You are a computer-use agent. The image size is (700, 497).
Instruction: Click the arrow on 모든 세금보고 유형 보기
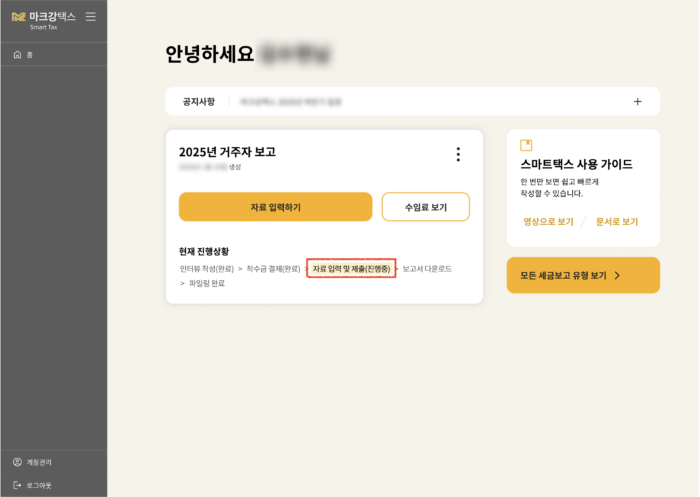pos(617,275)
